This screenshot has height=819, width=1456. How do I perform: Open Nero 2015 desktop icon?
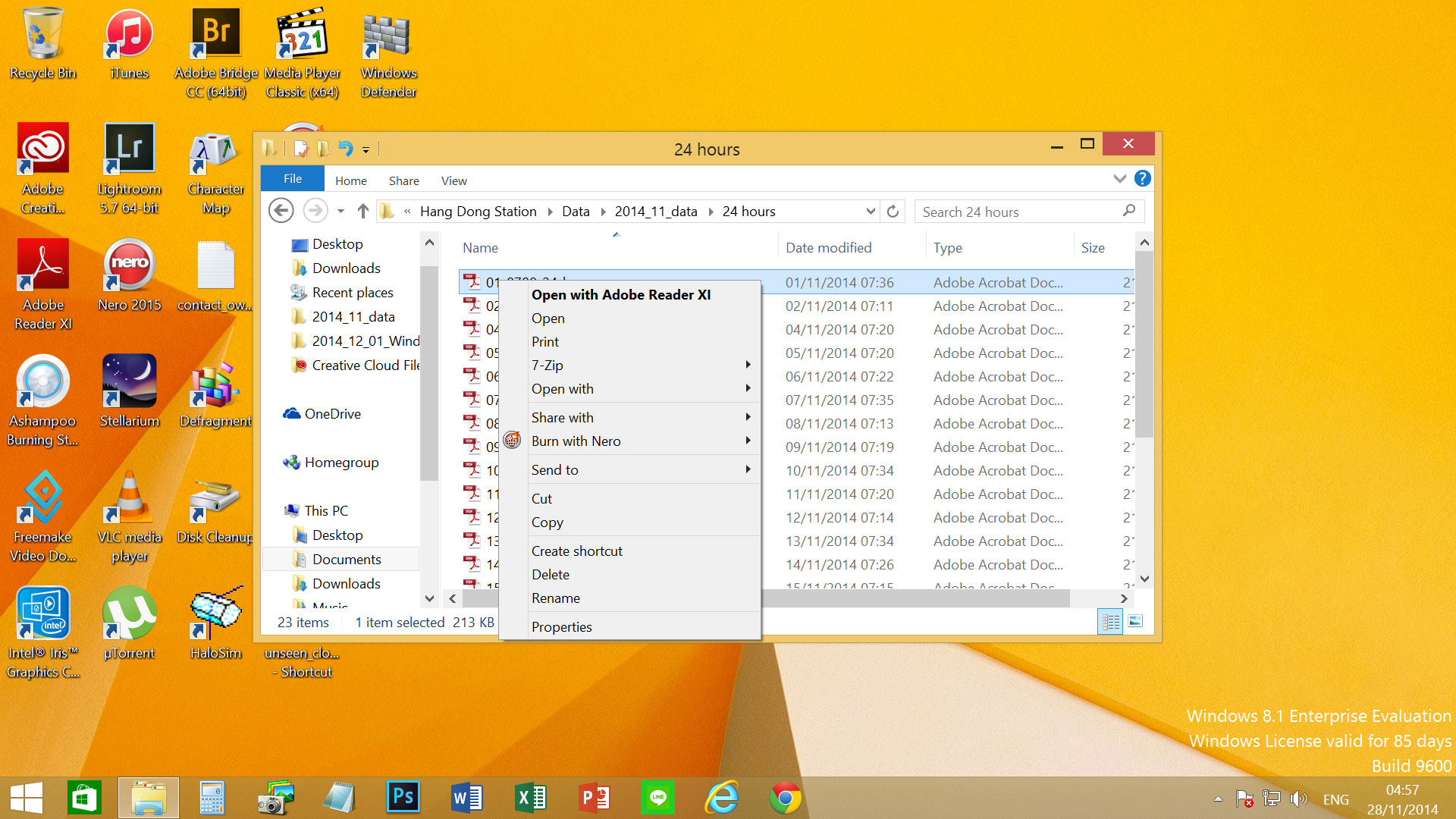129,276
